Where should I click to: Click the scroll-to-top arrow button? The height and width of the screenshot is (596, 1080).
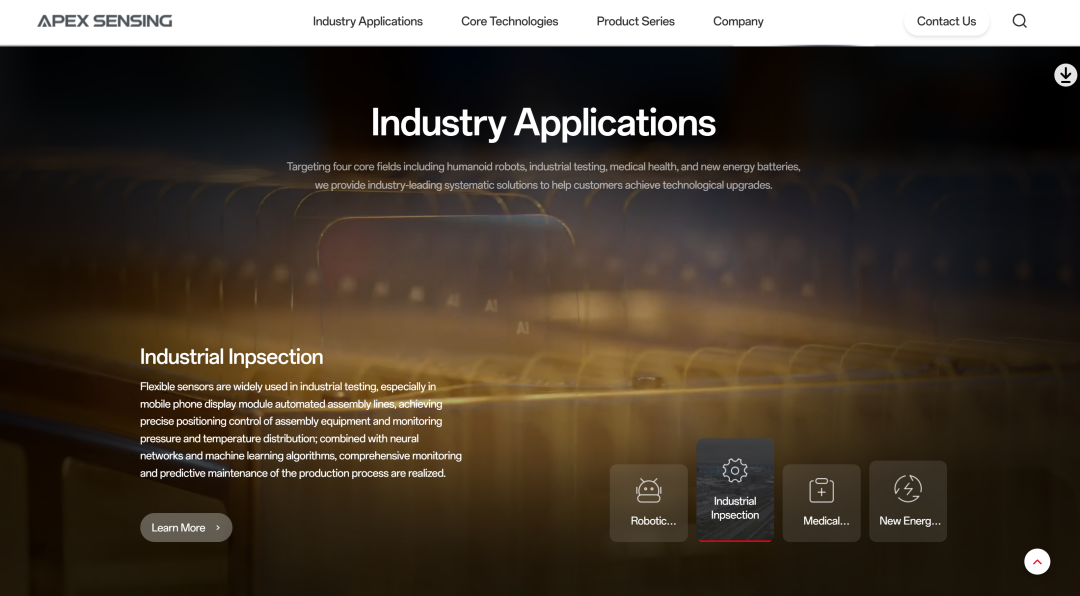coord(1037,562)
